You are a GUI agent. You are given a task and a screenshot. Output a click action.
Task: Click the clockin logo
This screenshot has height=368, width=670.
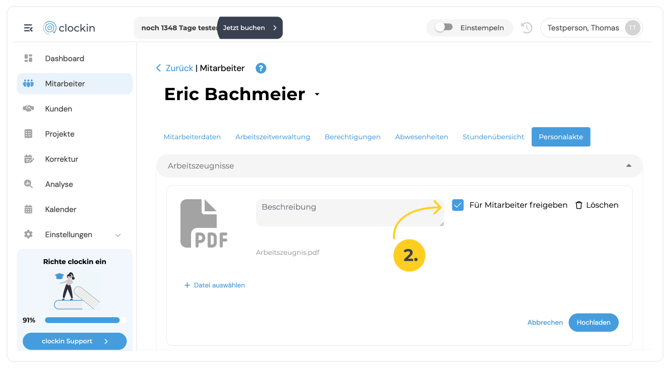point(69,28)
